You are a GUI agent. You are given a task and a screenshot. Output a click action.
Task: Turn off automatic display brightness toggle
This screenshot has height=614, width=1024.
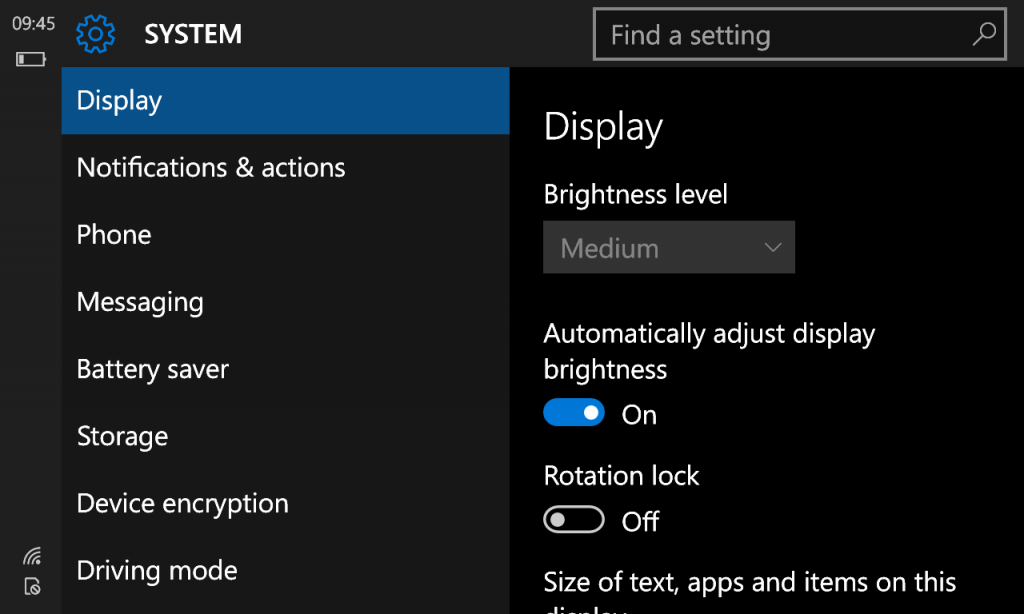573,413
